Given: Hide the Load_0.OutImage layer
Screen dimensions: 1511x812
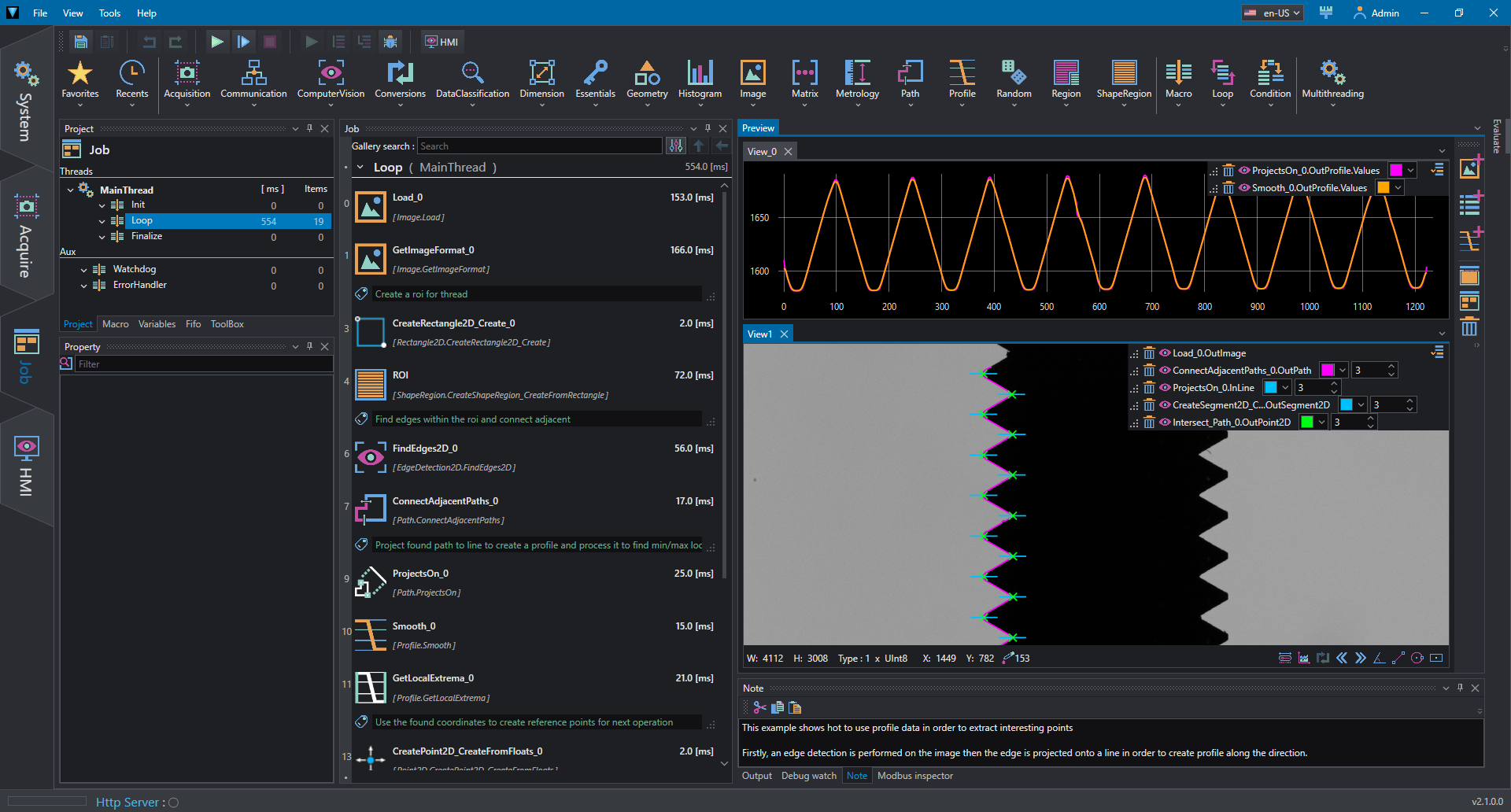Looking at the screenshot, I should [1165, 353].
